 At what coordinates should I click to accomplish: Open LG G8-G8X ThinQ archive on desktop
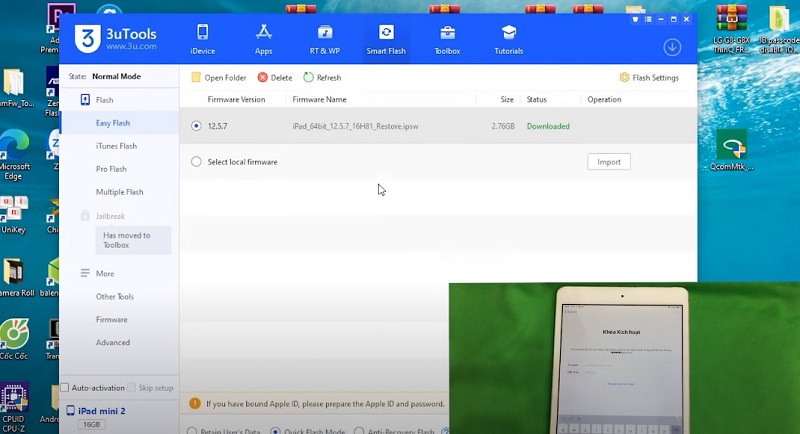731,30
